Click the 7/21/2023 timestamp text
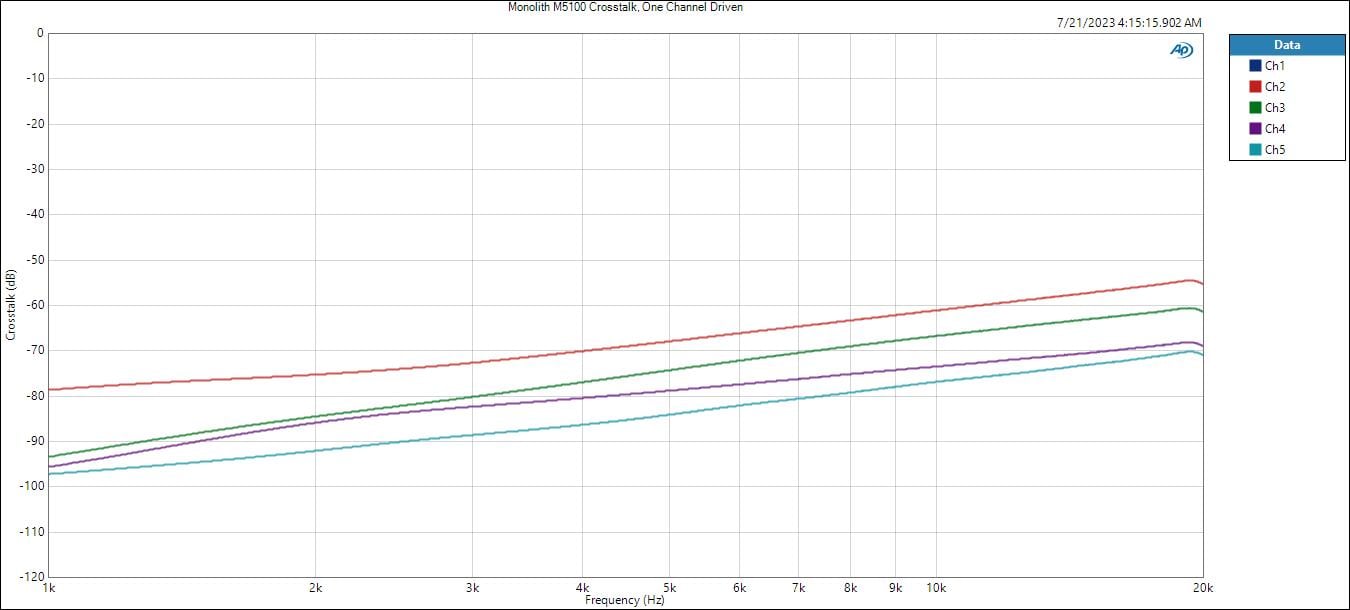The width and height of the screenshot is (1350, 610). tap(1129, 22)
